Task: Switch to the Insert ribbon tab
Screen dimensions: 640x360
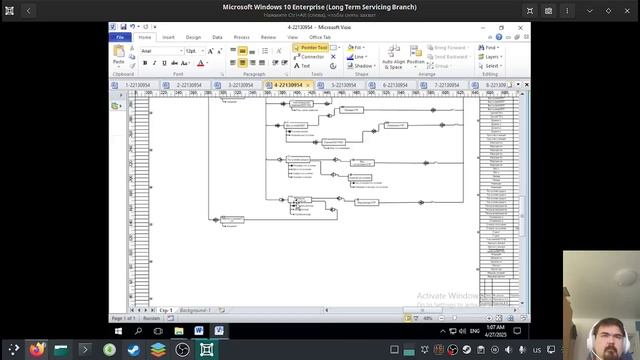Action: (x=168, y=37)
